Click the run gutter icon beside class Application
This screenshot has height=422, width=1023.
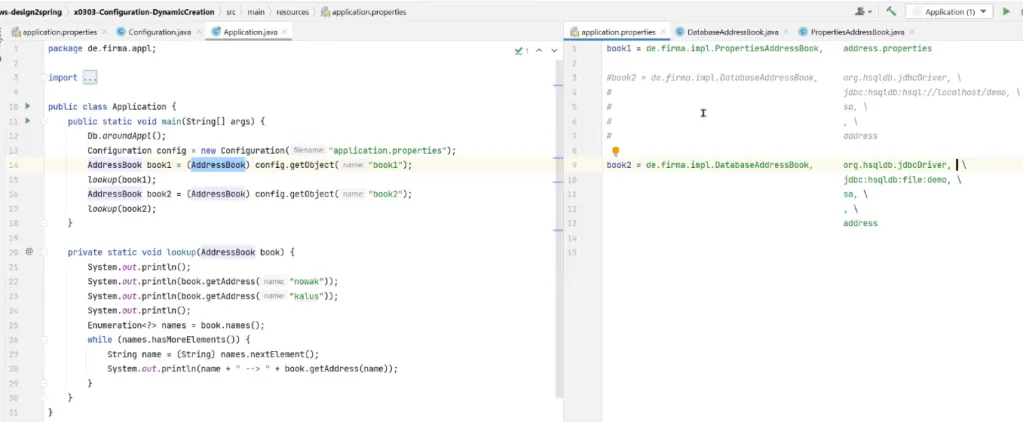27,106
